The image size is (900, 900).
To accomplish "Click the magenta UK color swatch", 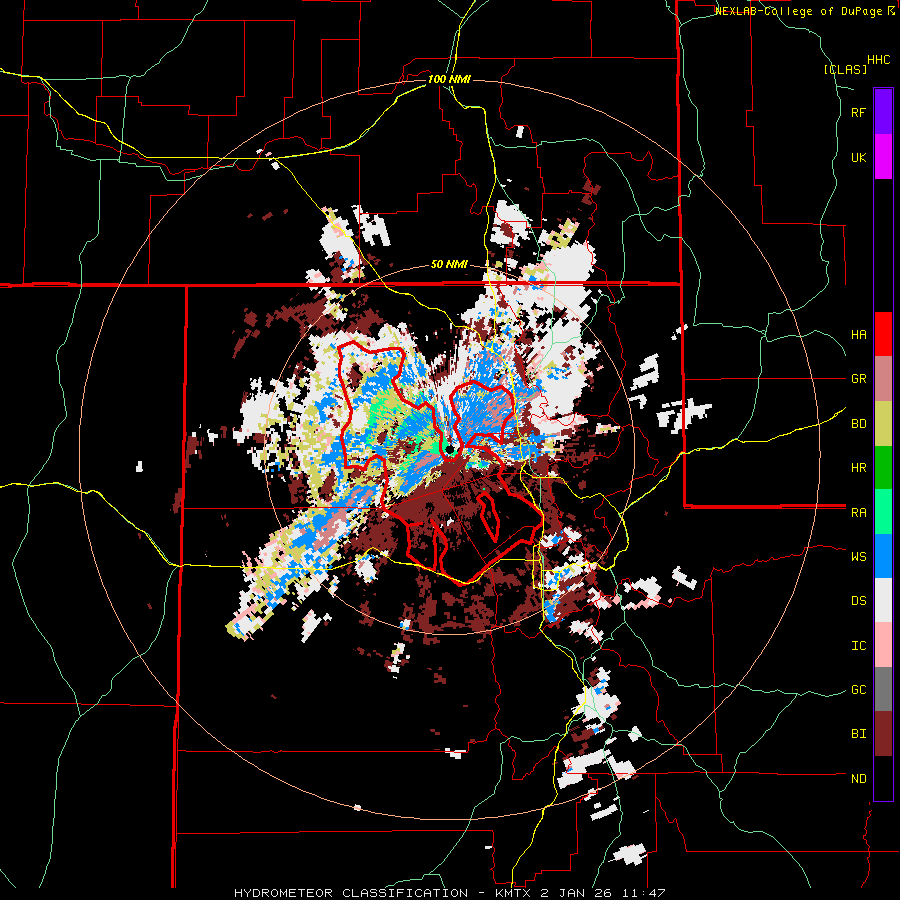I will (883, 156).
